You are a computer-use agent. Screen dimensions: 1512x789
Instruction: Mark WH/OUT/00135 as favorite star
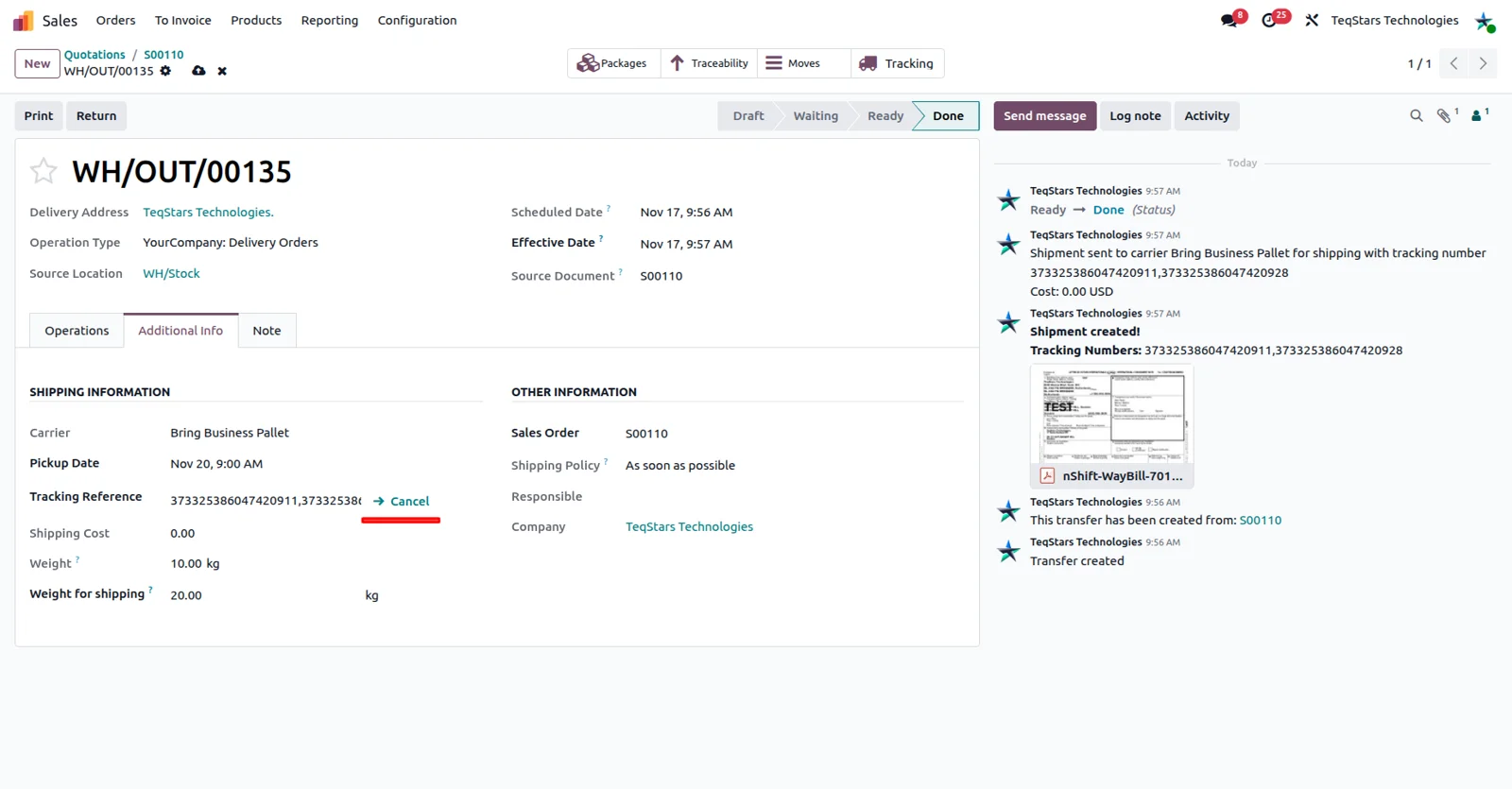click(x=43, y=171)
